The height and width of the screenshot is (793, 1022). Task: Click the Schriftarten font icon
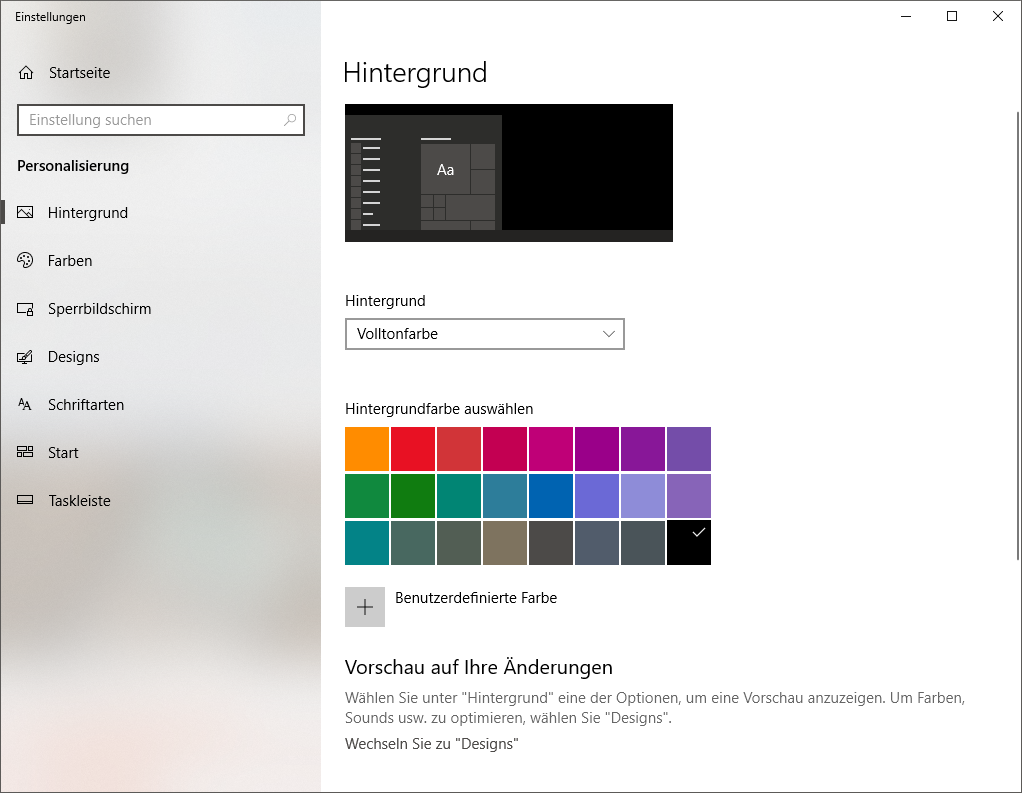(x=25, y=405)
